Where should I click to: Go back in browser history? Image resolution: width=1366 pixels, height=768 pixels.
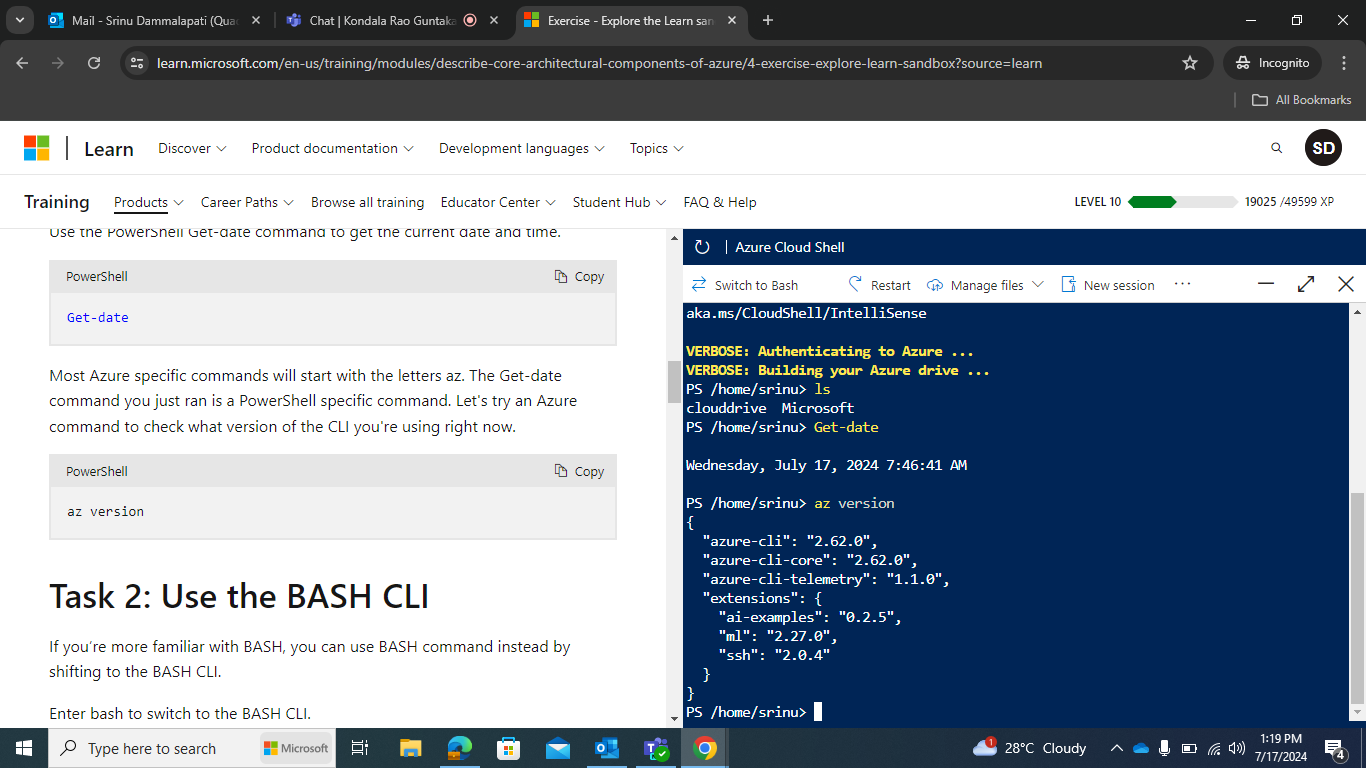click(22, 63)
